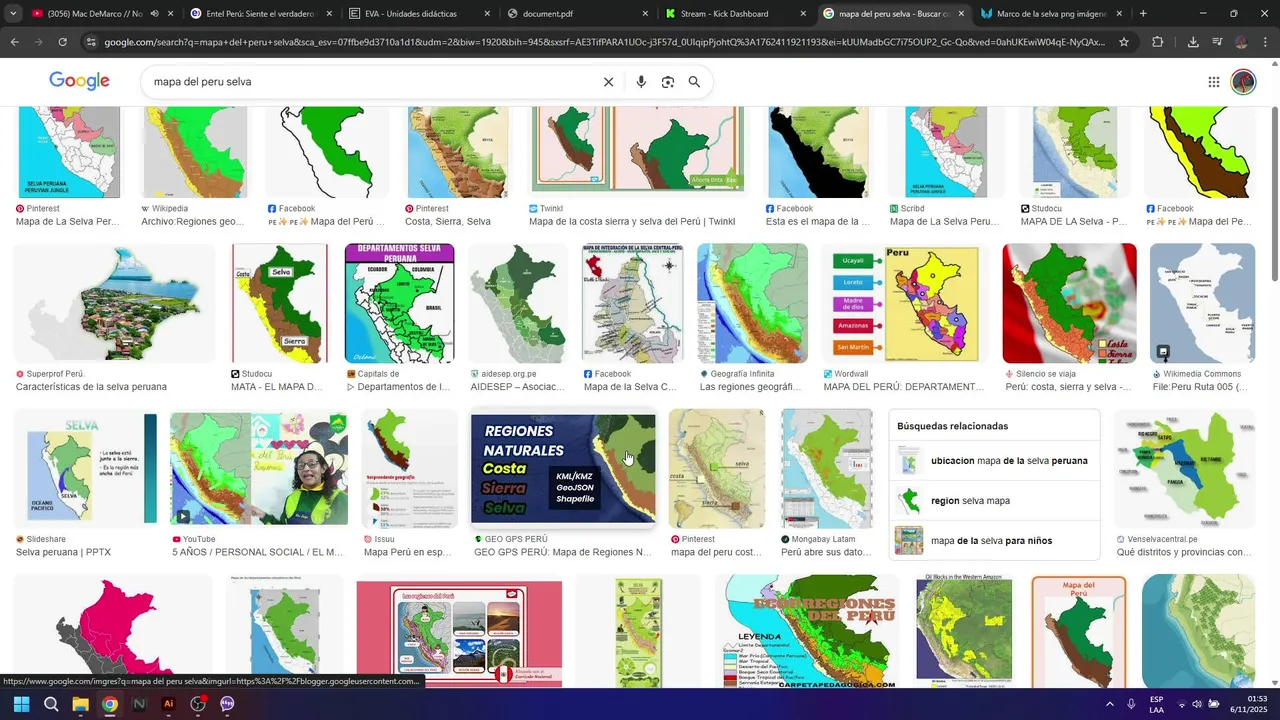1280x720 pixels.
Task: Open Twinkl Mapa de la costa sierra link
Action: (632, 222)
